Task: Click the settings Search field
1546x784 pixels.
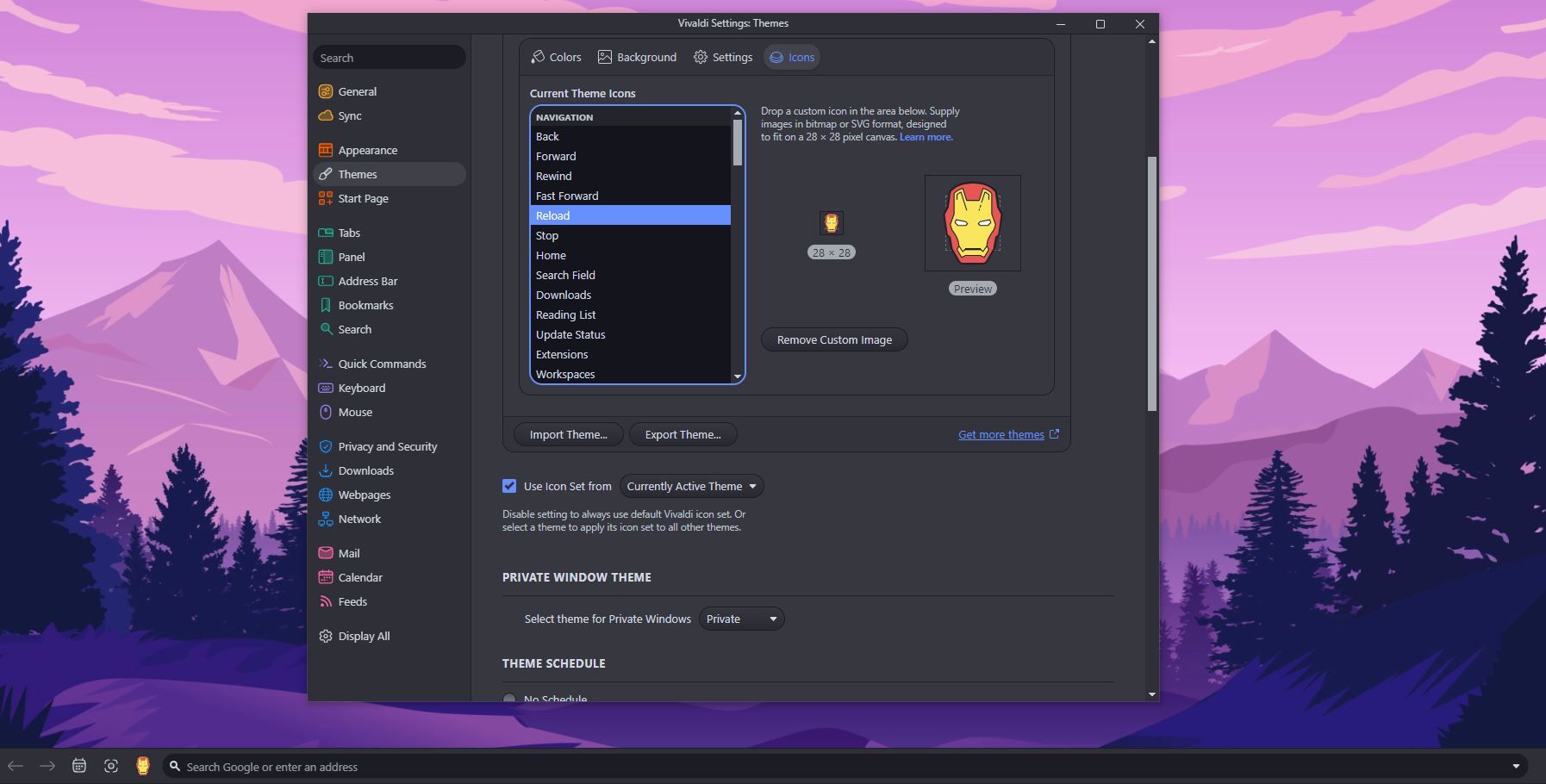Action: (x=390, y=58)
